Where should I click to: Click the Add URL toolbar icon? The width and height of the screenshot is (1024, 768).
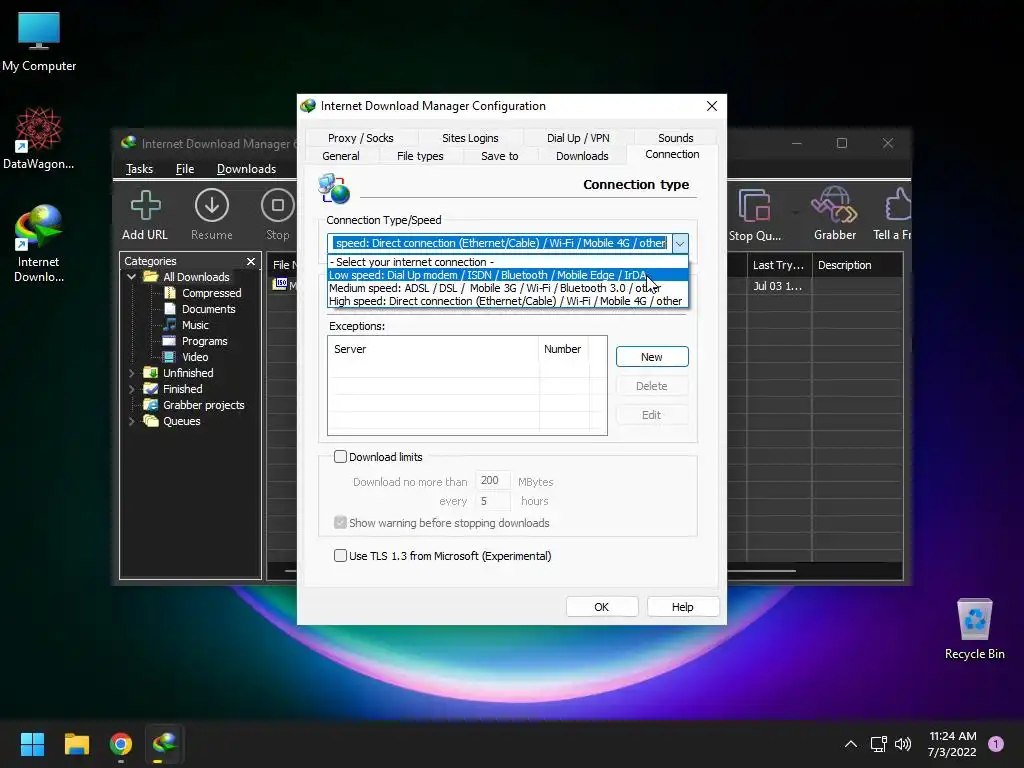tap(145, 206)
